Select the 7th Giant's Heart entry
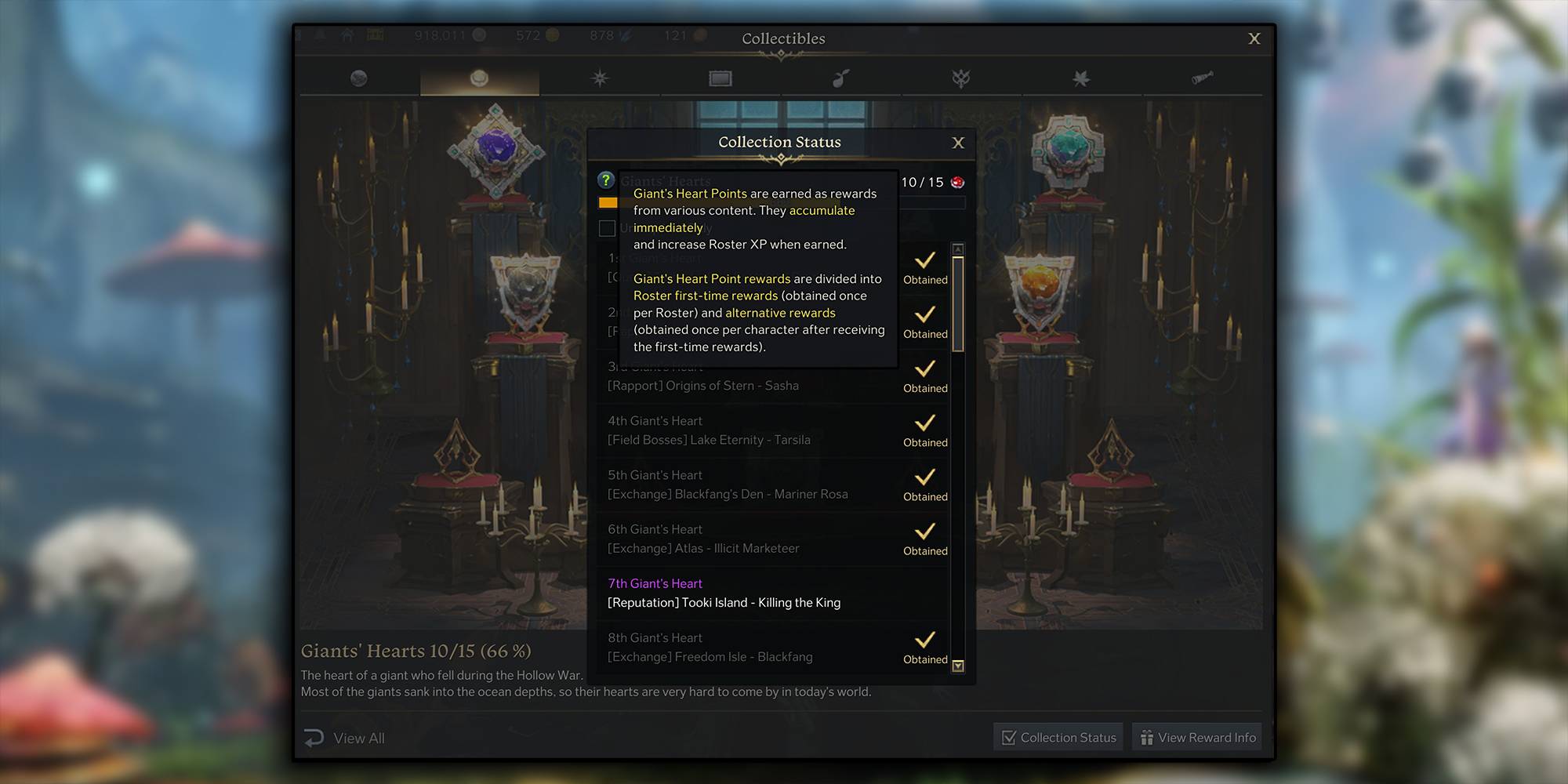 pos(773,593)
